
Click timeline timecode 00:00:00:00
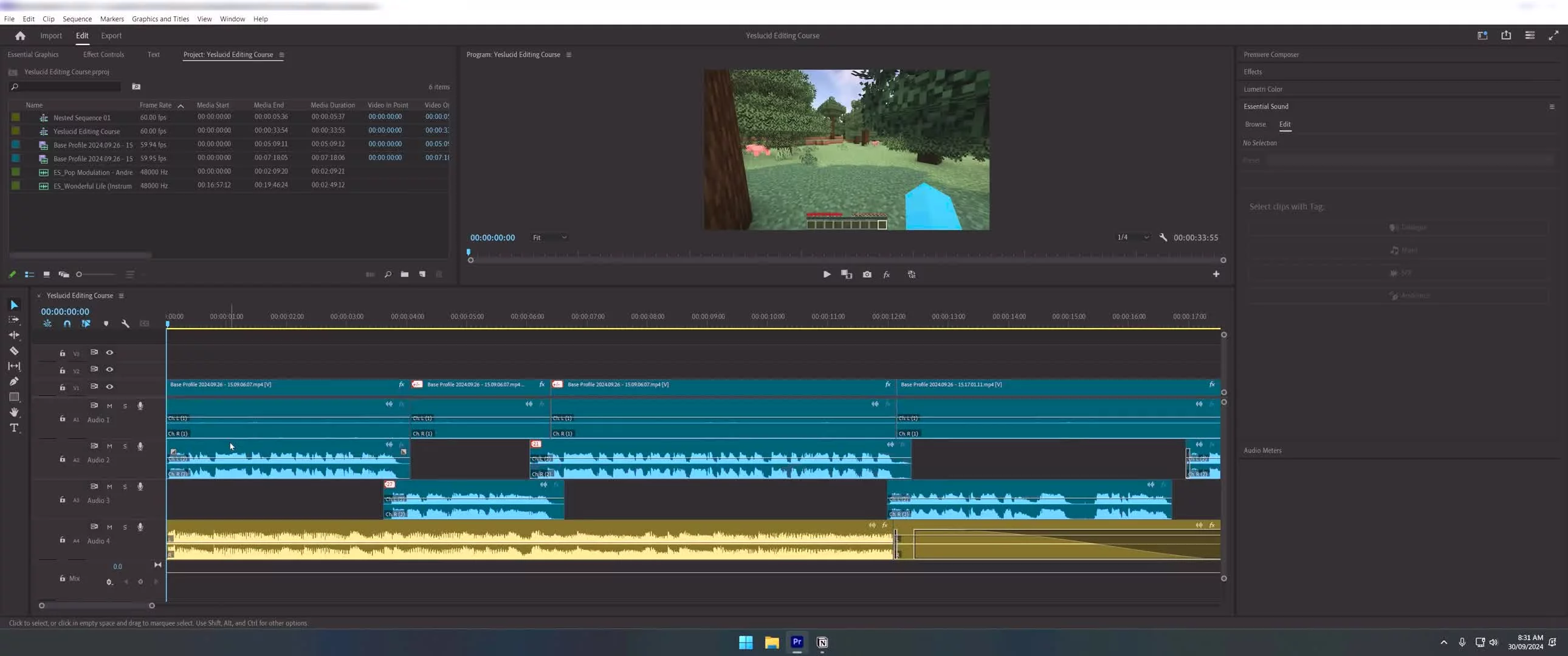point(65,312)
